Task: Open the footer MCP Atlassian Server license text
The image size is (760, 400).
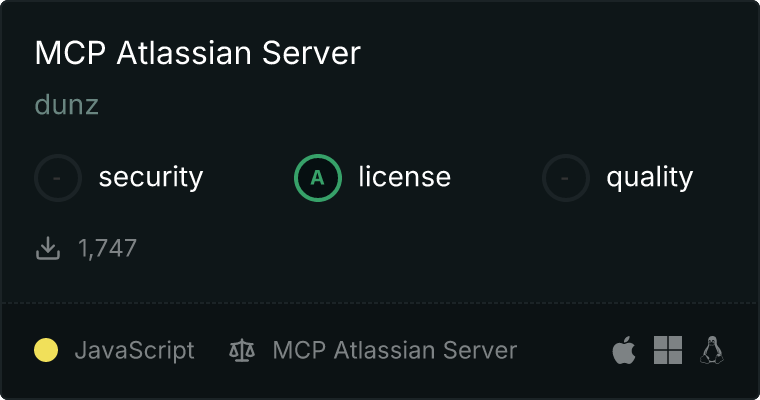Action: (x=395, y=350)
